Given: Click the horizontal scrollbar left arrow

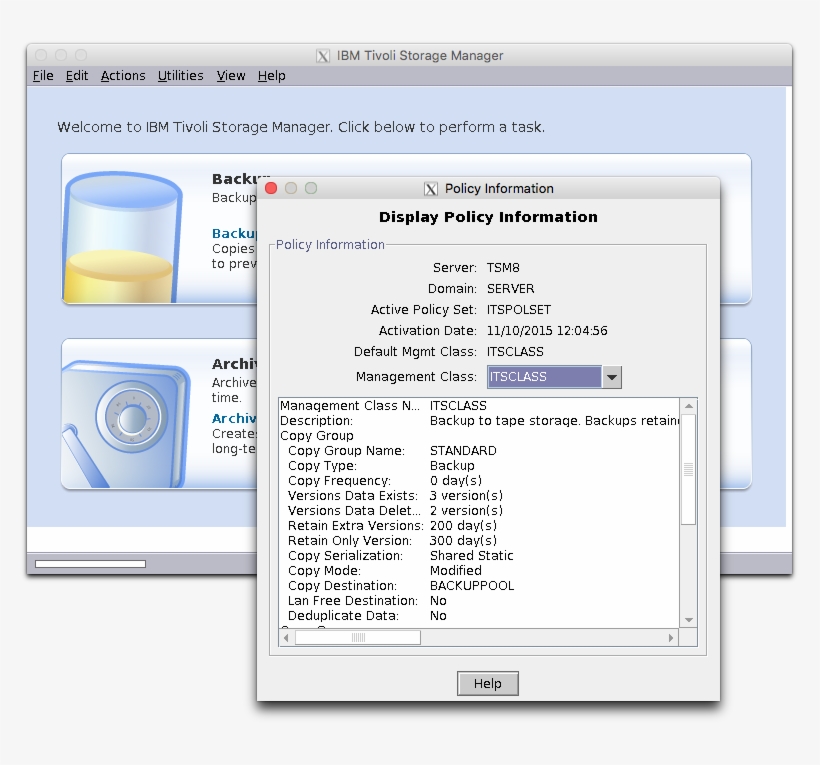Looking at the screenshot, I should coord(285,636).
